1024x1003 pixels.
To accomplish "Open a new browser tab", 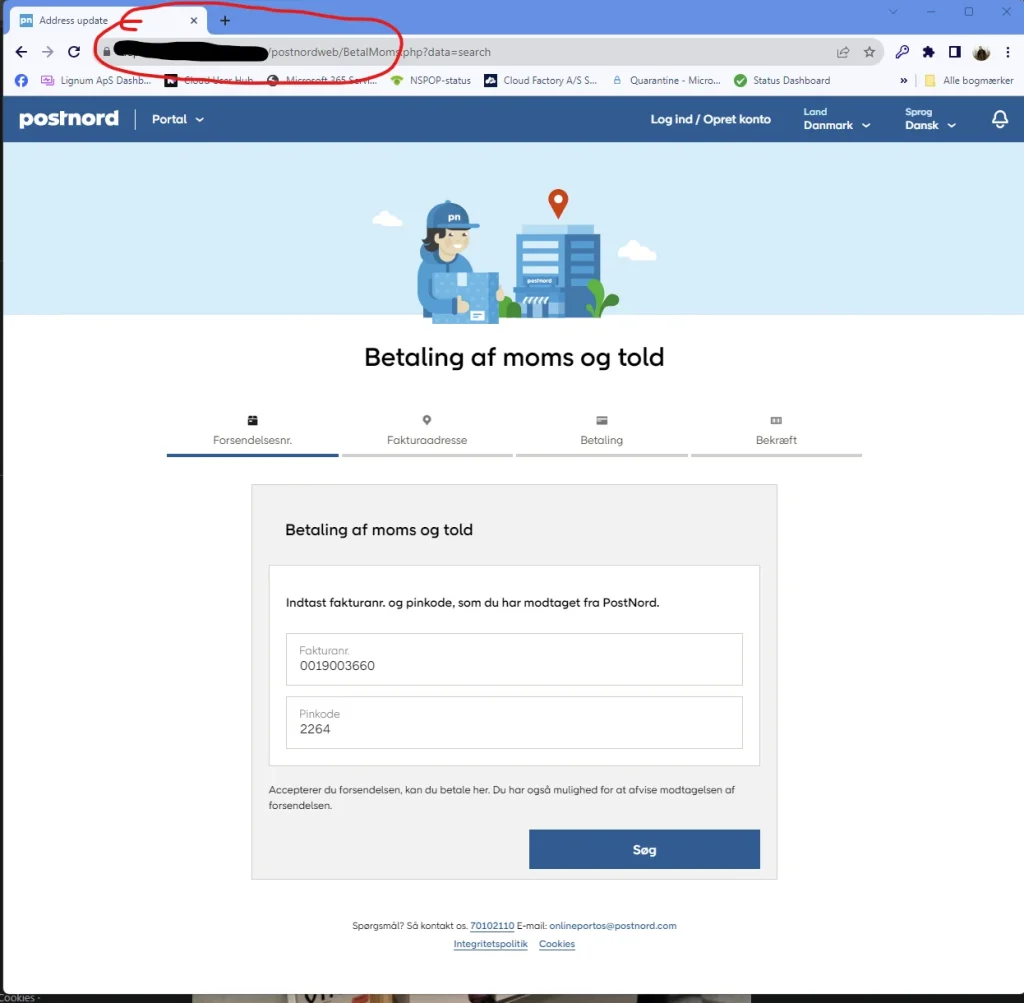I will (225, 20).
